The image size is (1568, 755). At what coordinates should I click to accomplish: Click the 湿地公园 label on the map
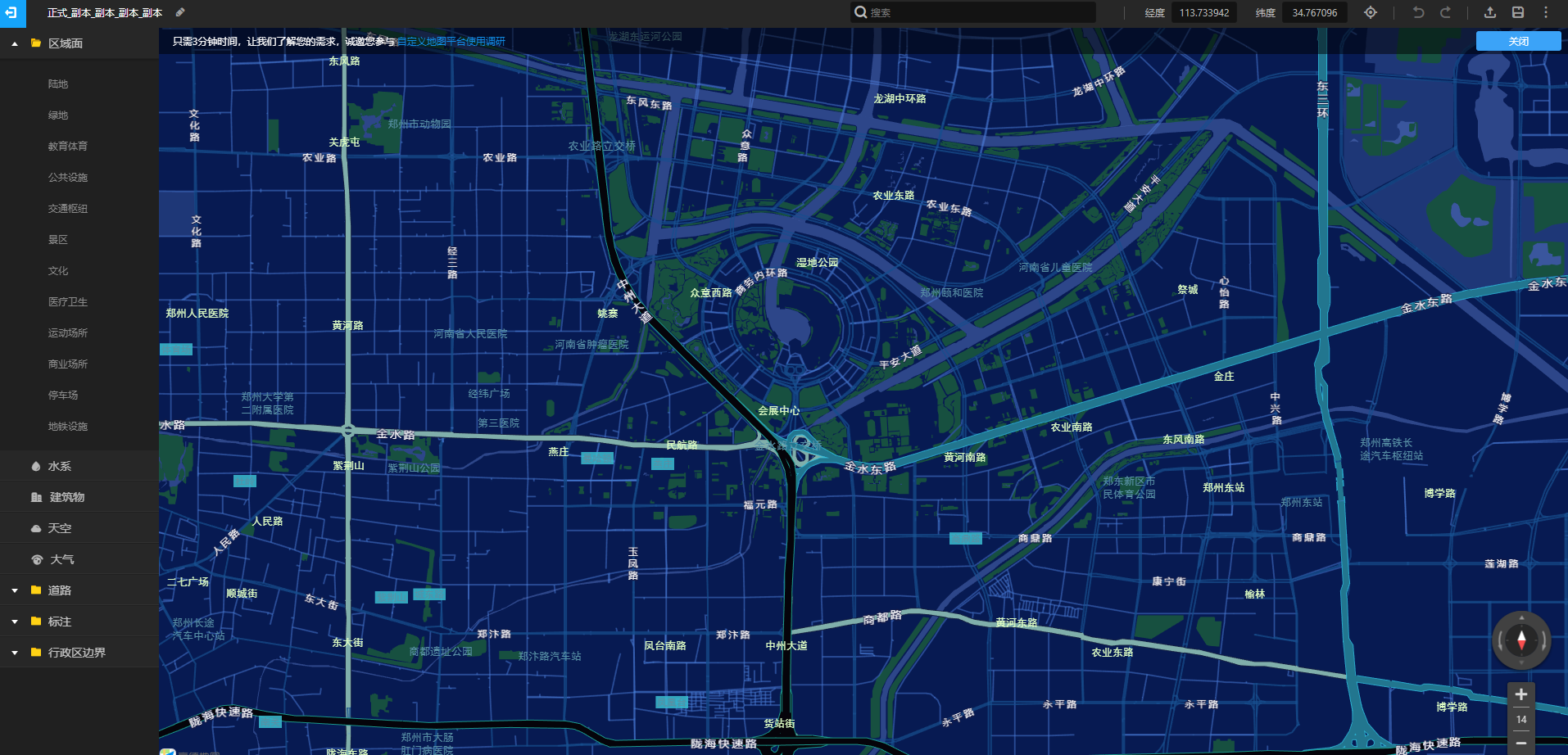(x=818, y=262)
